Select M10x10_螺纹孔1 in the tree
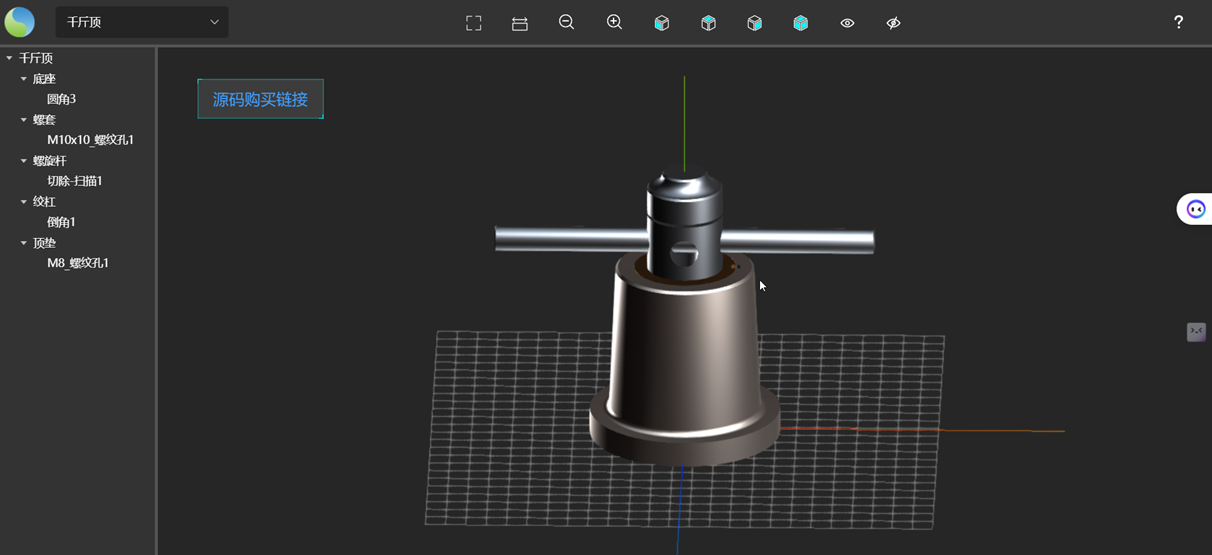The height and width of the screenshot is (555, 1212). pyautogui.click(x=90, y=140)
